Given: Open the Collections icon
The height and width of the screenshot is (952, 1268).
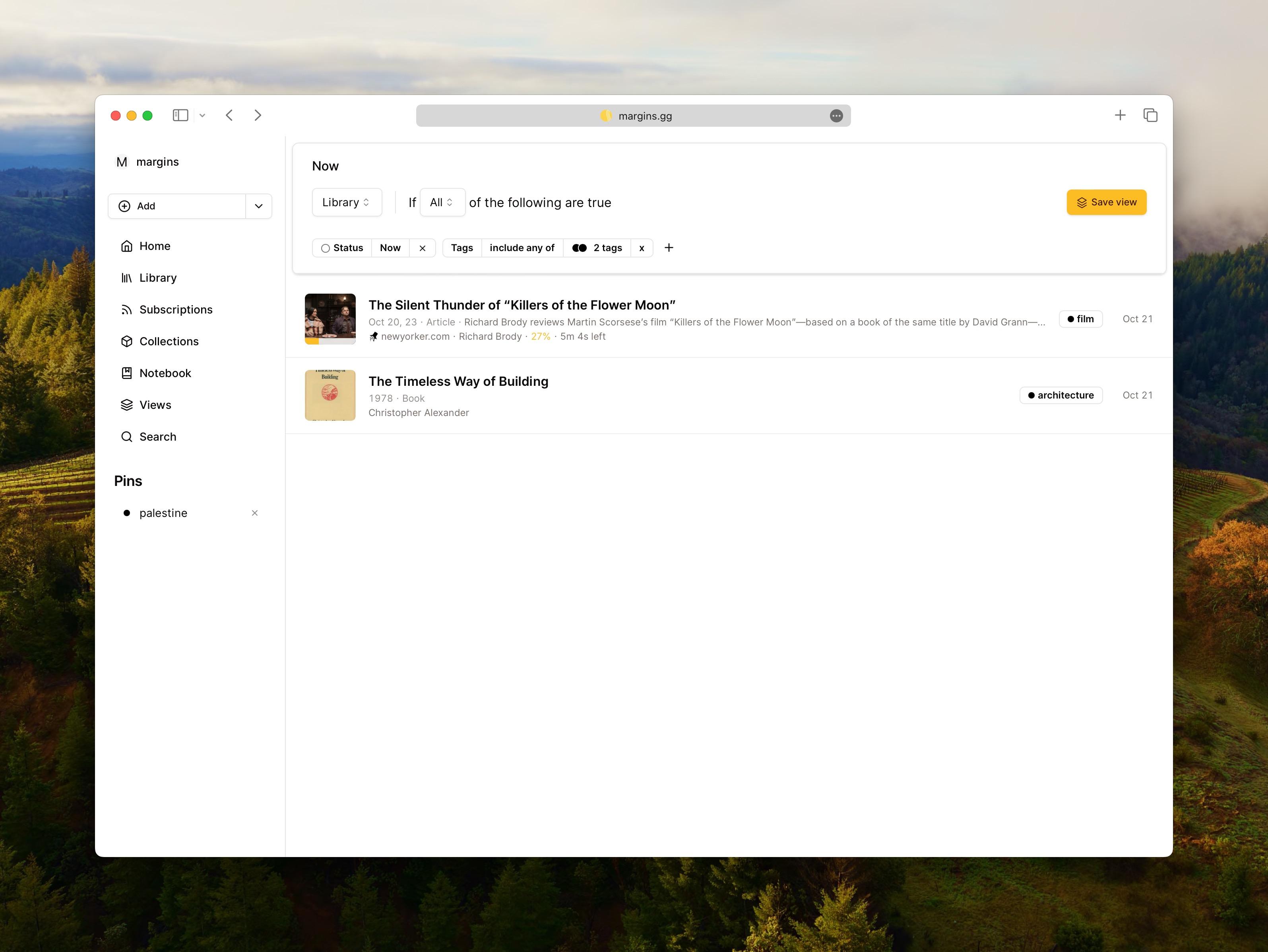Looking at the screenshot, I should [x=127, y=341].
